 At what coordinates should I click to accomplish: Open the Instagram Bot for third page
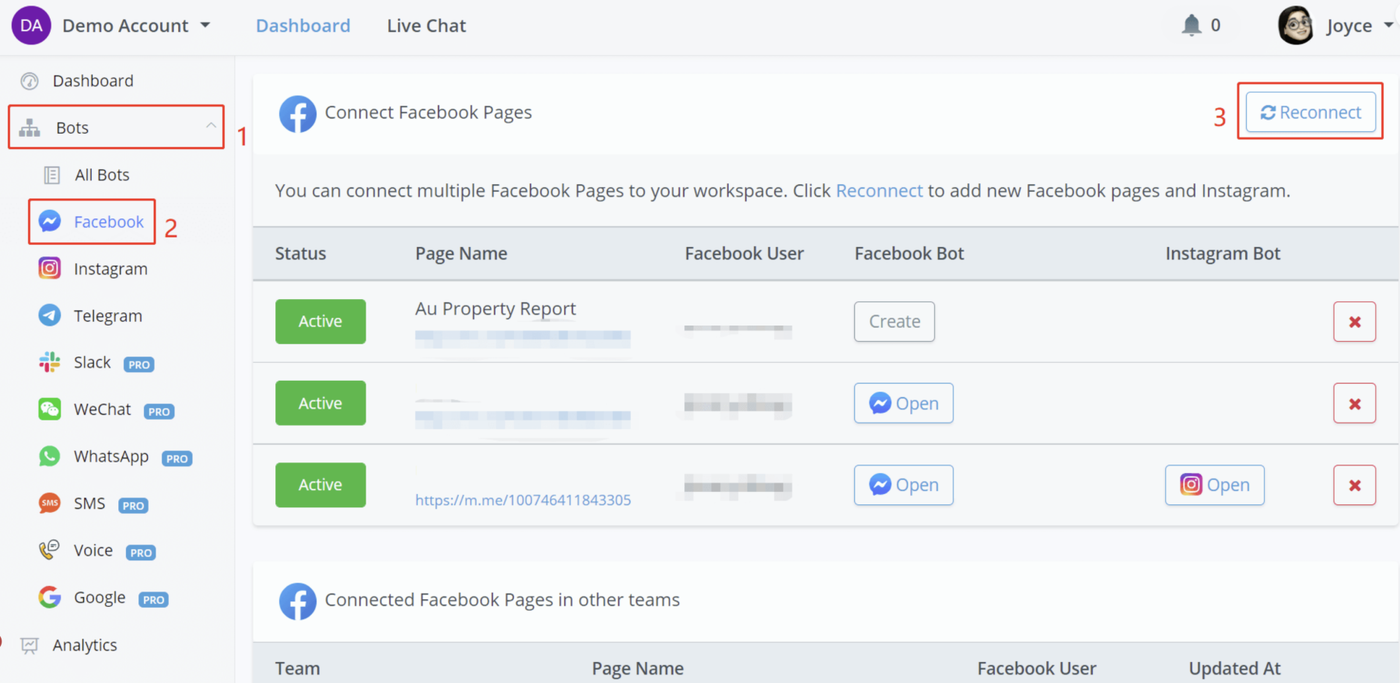click(x=1214, y=485)
